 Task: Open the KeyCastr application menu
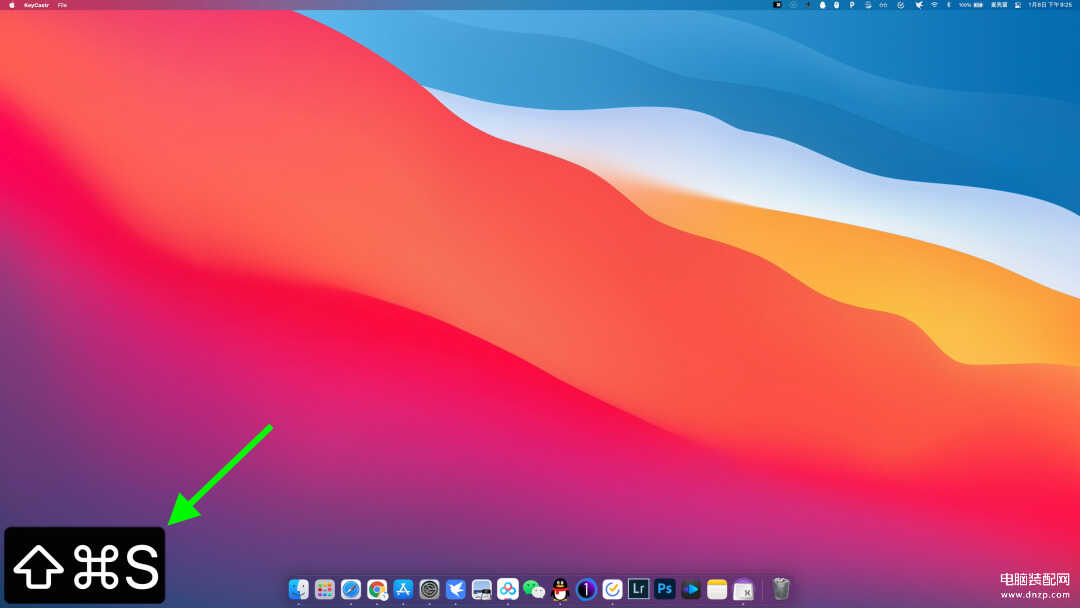pyautogui.click(x=37, y=5)
